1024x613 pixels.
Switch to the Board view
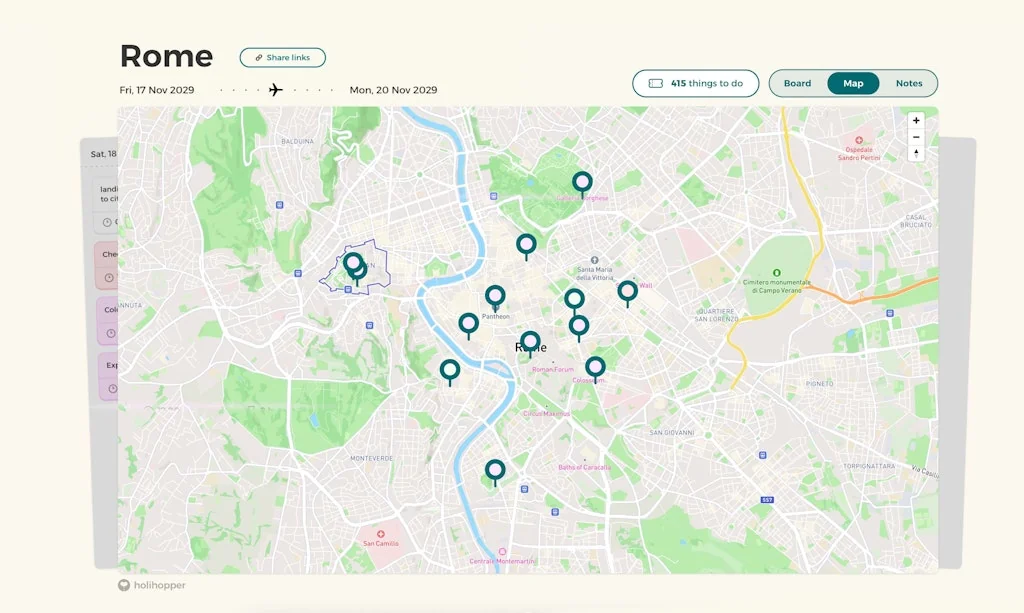coord(797,83)
